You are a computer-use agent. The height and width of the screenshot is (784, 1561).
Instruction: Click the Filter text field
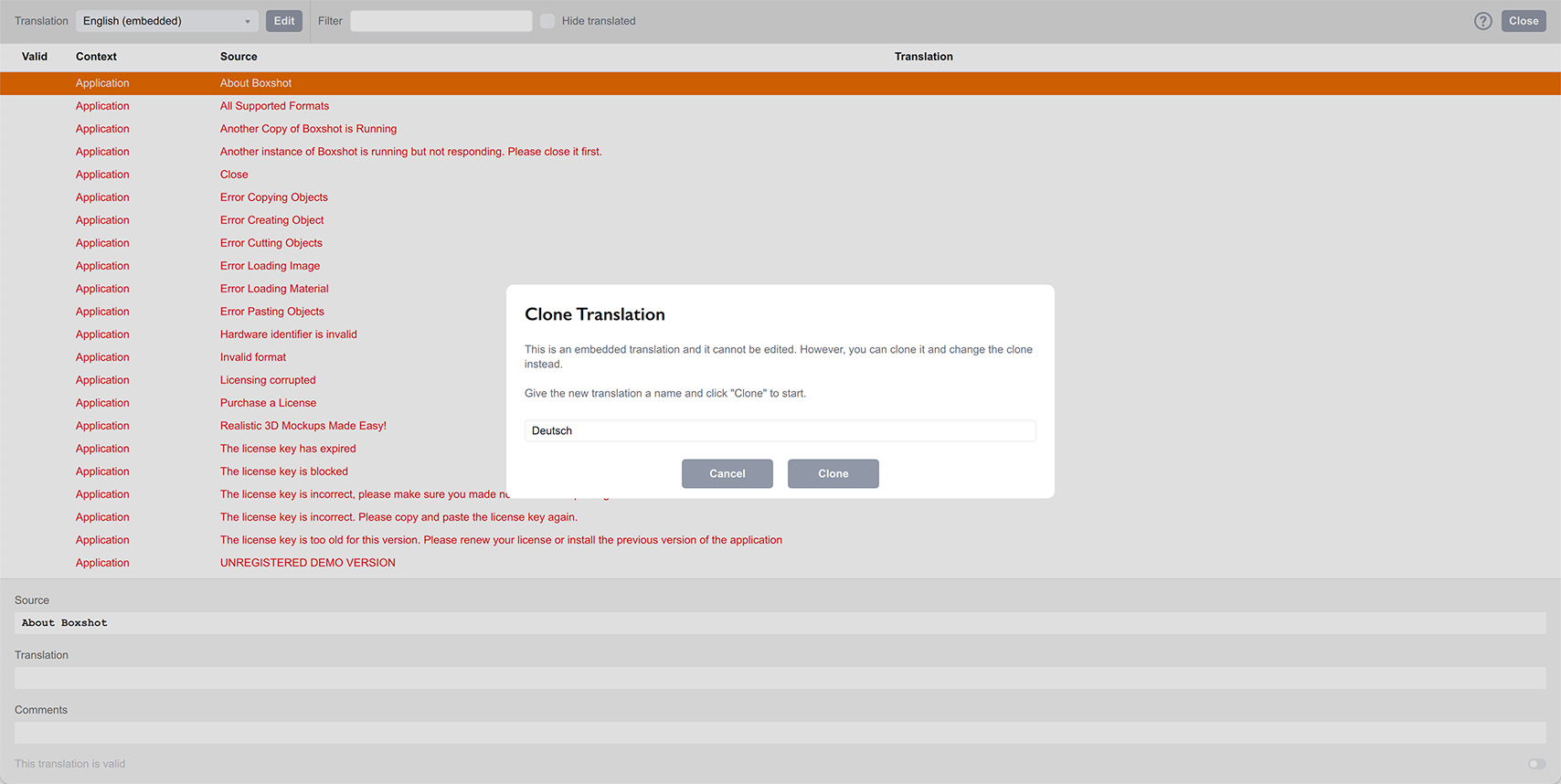pyautogui.click(x=441, y=21)
